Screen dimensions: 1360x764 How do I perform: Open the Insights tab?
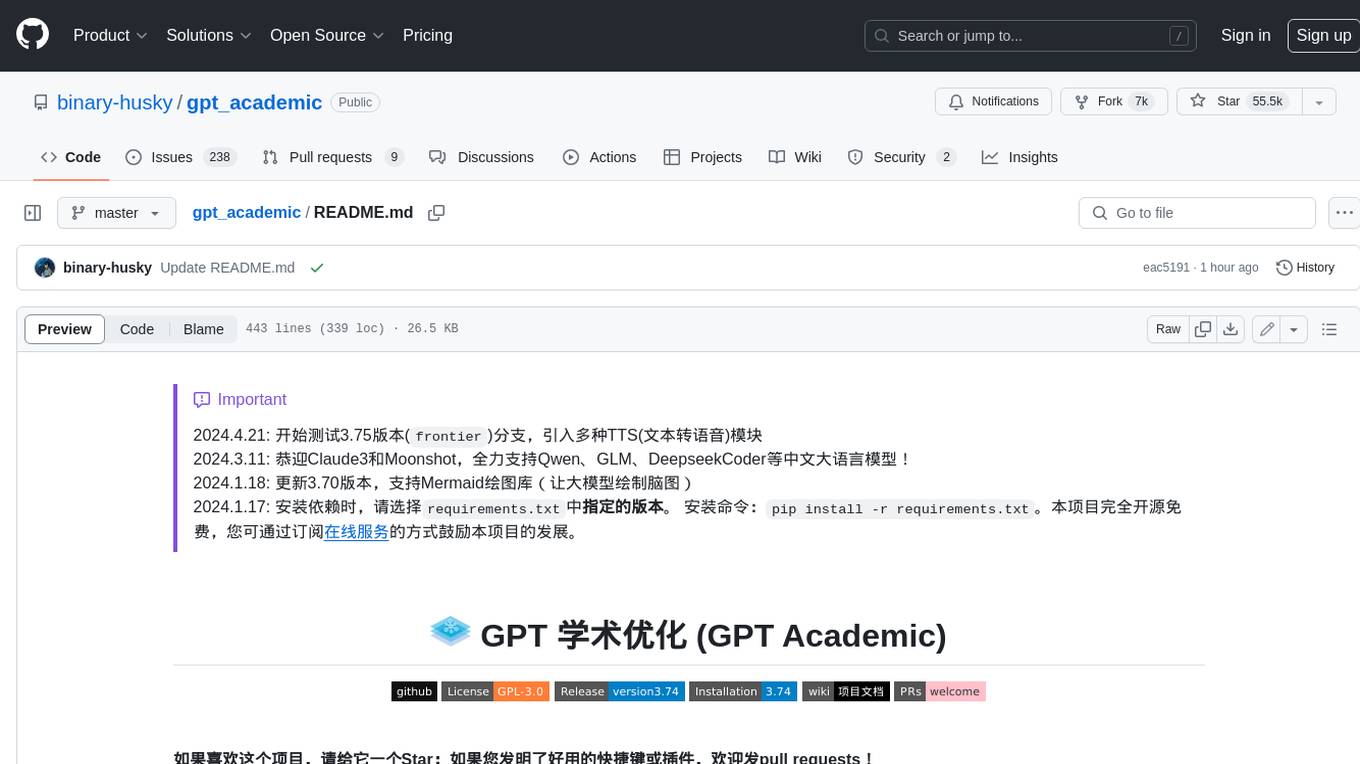(x=1020, y=157)
